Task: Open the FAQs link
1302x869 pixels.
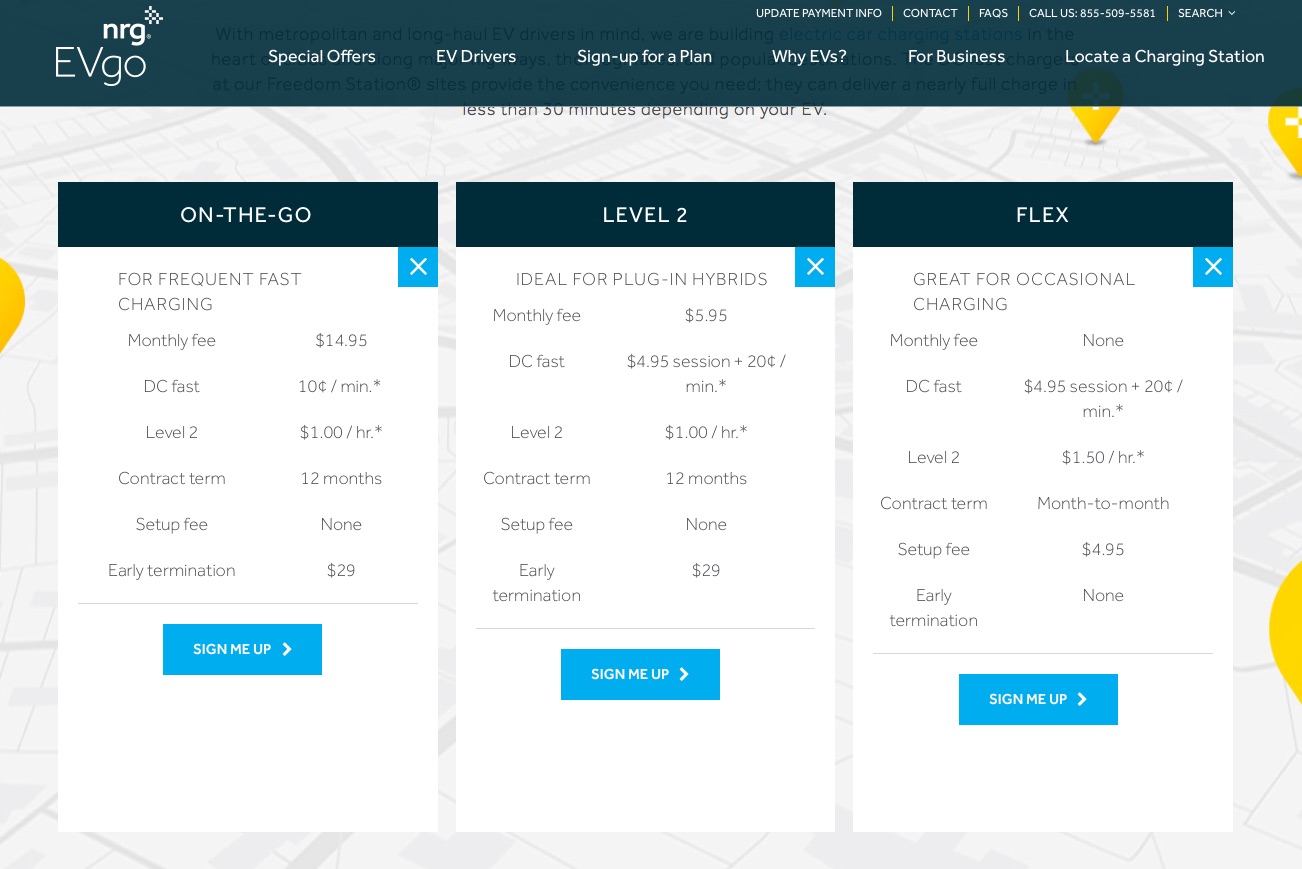Action: click(x=993, y=13)
